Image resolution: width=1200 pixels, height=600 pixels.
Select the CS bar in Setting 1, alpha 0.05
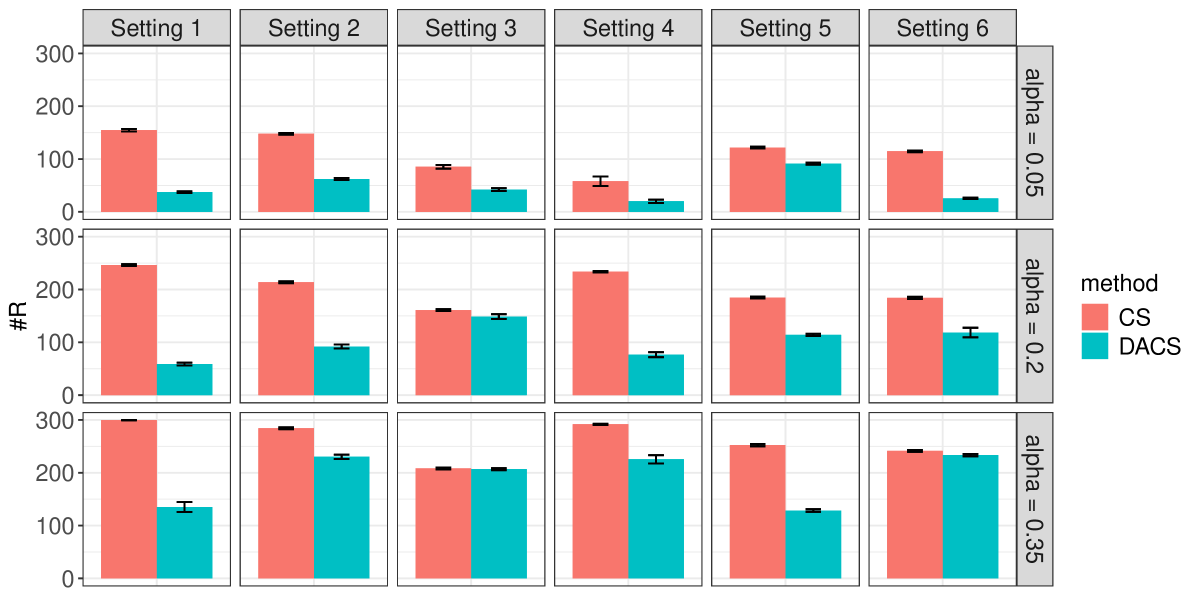point(129,171)
